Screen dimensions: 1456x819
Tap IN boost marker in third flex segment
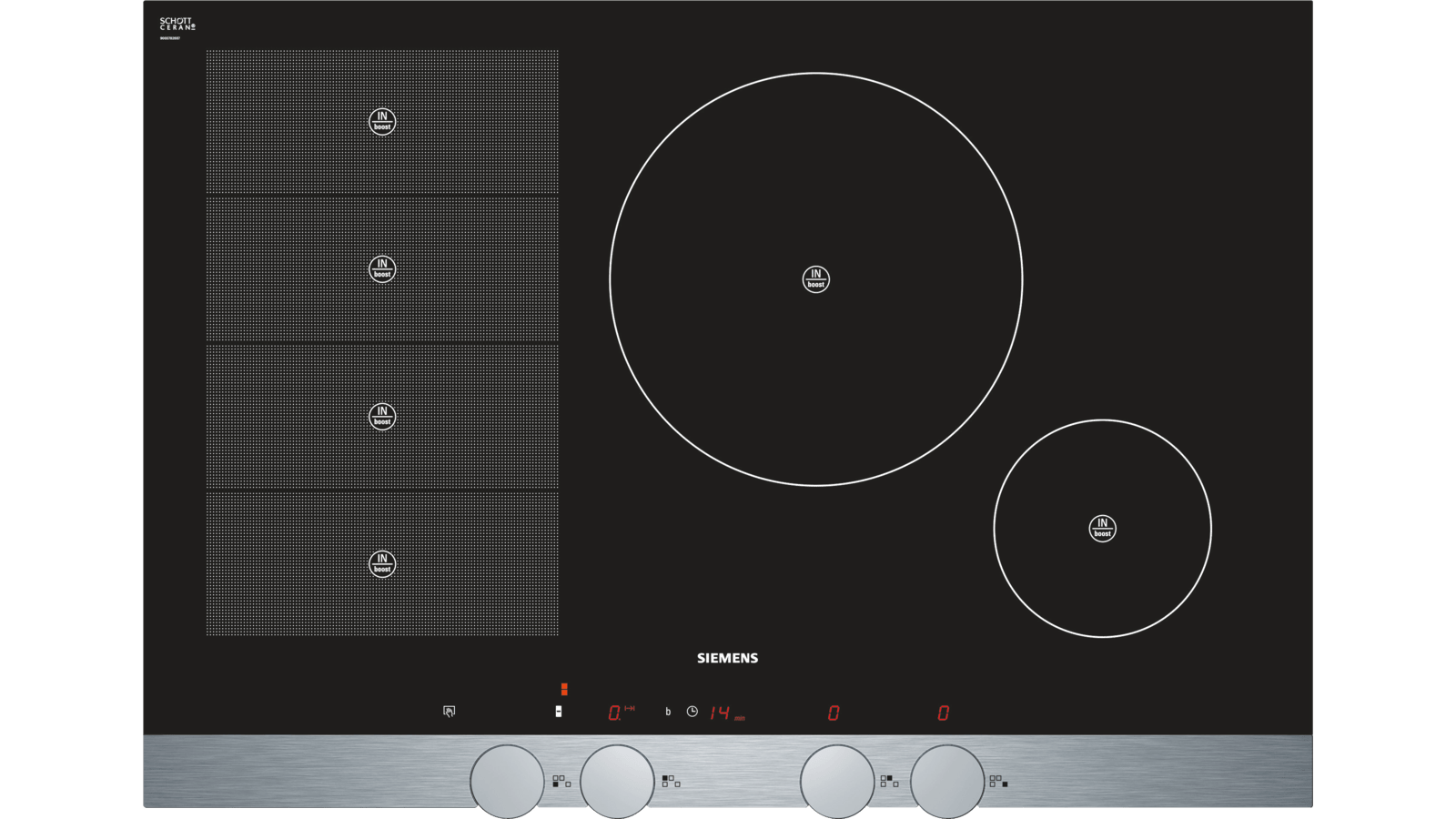click(x=382, y=417)
